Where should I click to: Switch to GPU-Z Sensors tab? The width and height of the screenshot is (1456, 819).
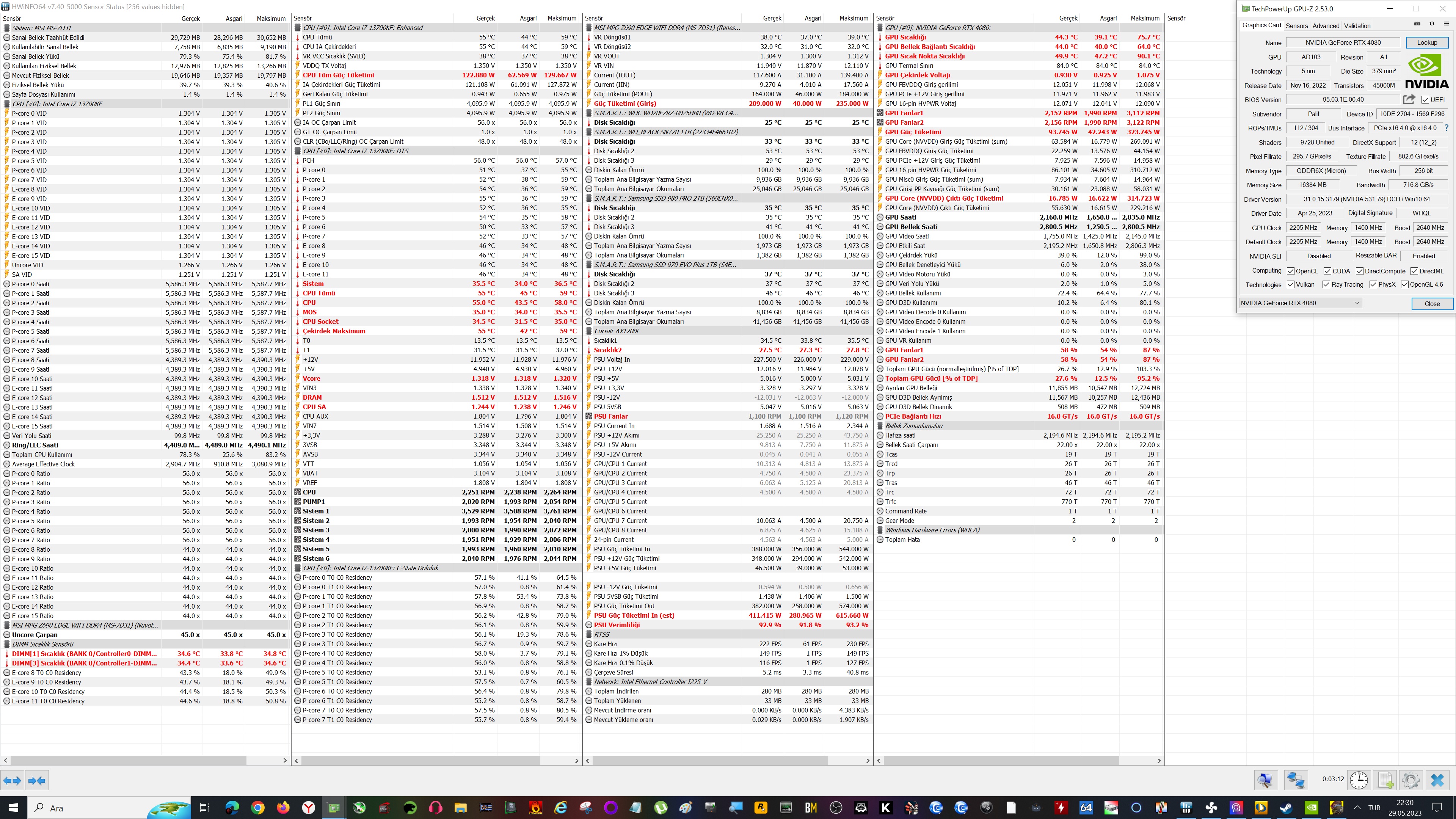(1297, 26)
